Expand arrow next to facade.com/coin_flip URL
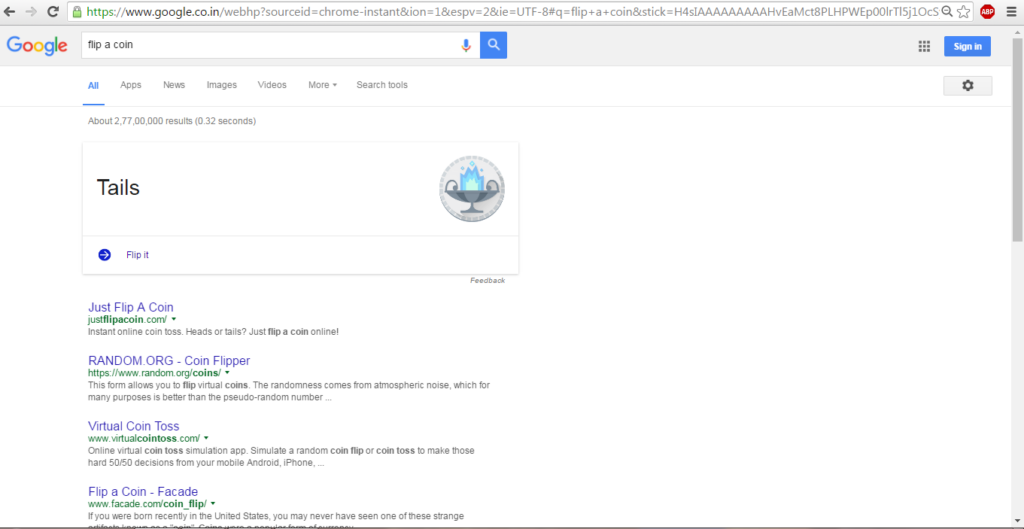This screenshot has width=1024, height=529. pyautogui.click(x=213, y=504)
